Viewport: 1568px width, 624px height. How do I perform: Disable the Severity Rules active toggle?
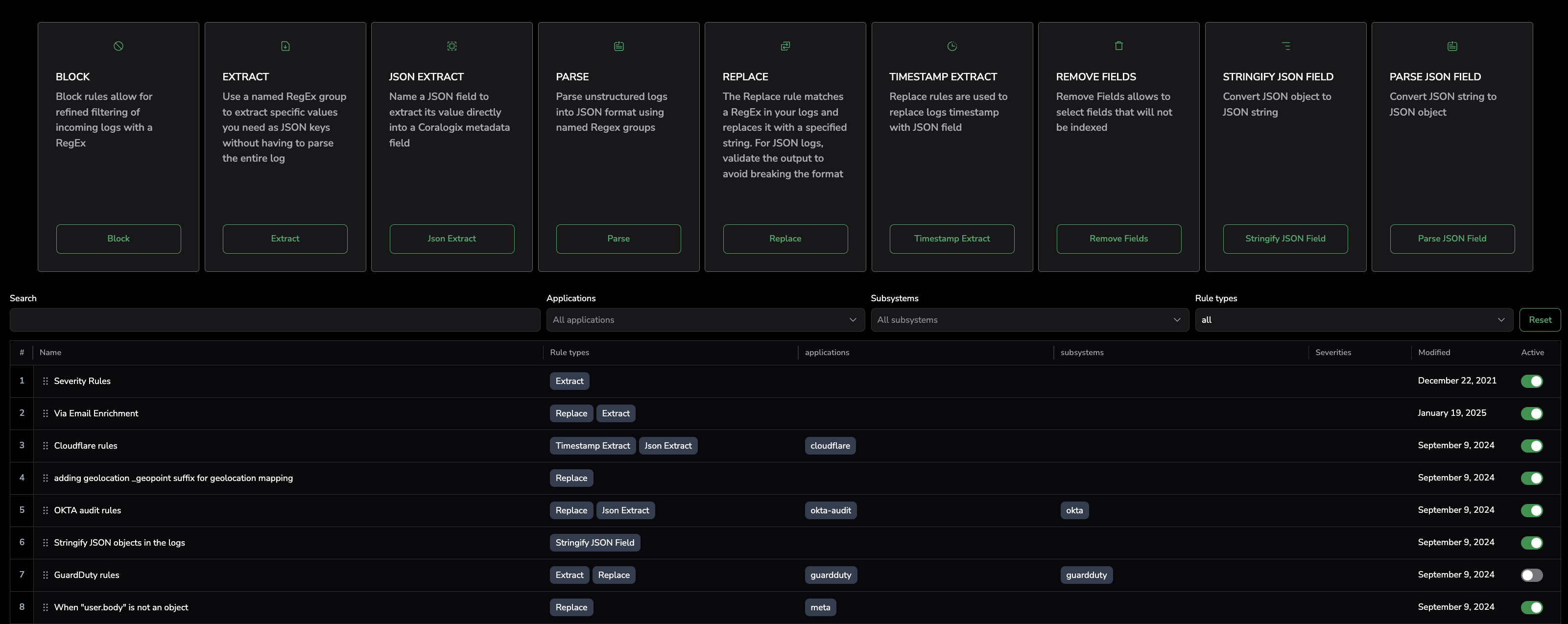pyautogui.click(x=1531, y=381)
